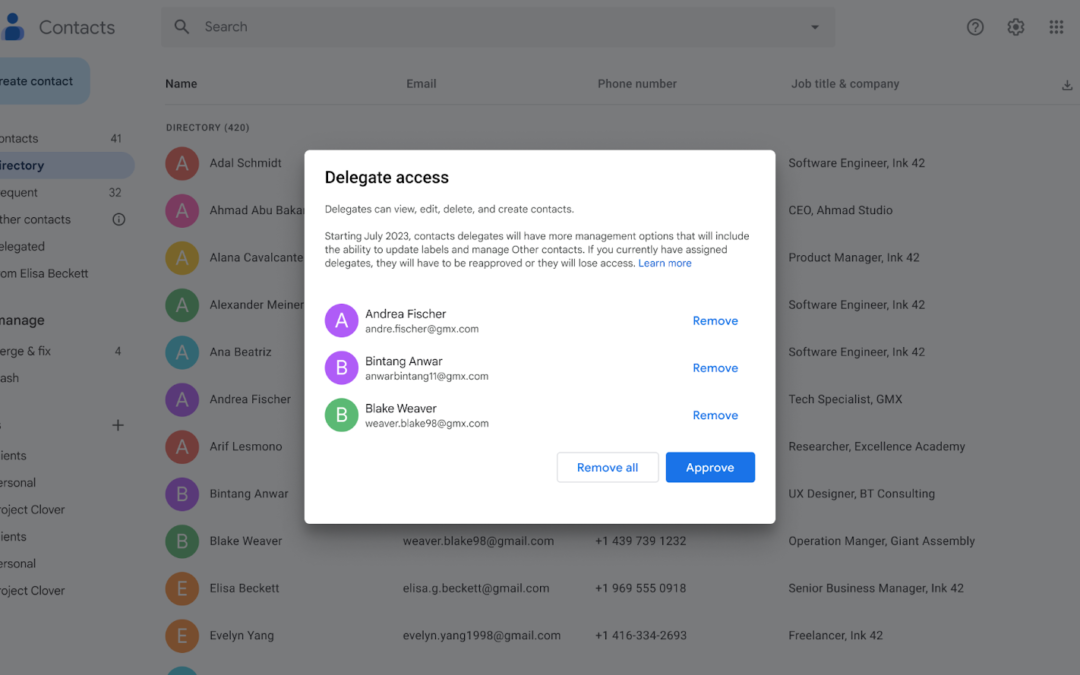Viewport: 1080px width, 675px height.
Task: Click Bintang Anwar's avatar in the dialog
Action: coord(341,368)
